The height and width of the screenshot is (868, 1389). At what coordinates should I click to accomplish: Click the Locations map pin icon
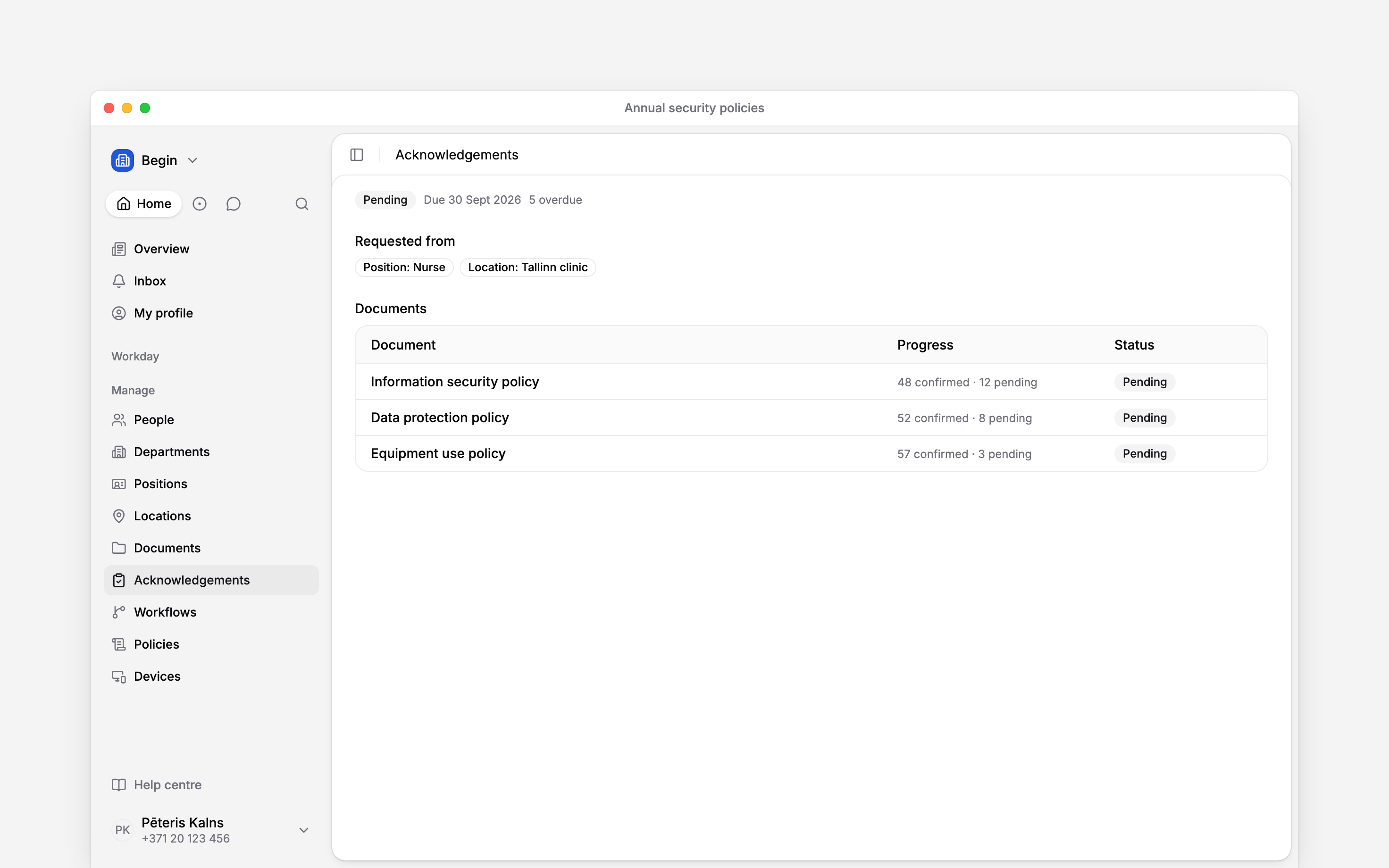[119, 516]
